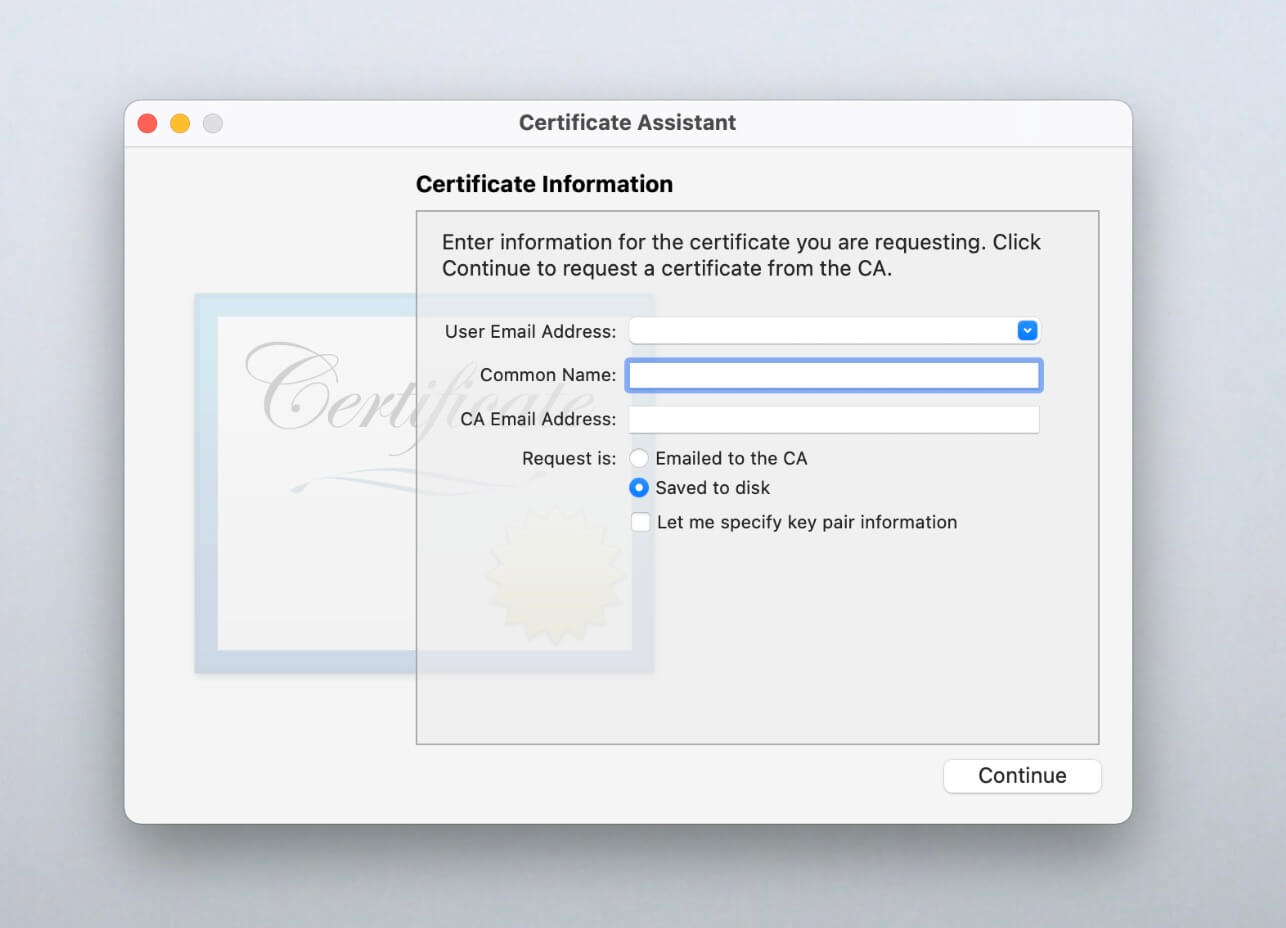Select the Emailed to the CA option
1286x928 pixels.
coord(639,459)
